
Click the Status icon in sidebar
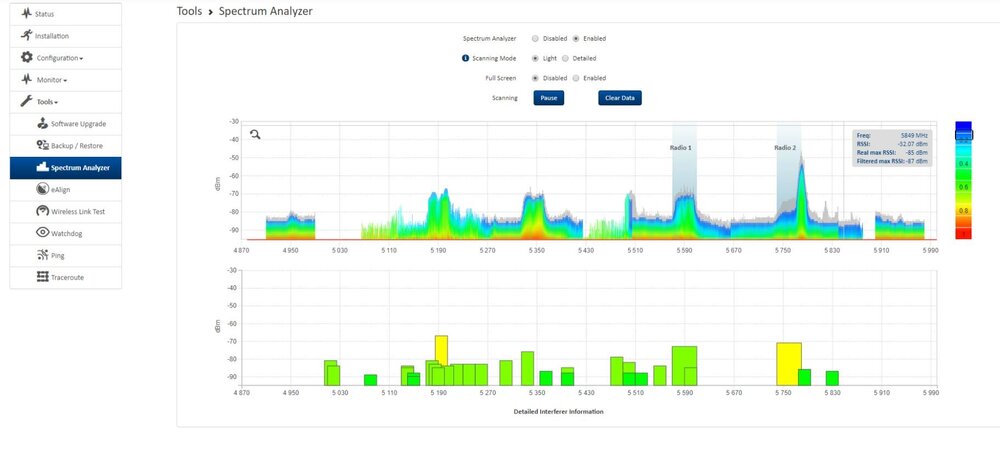click(27, 14)
